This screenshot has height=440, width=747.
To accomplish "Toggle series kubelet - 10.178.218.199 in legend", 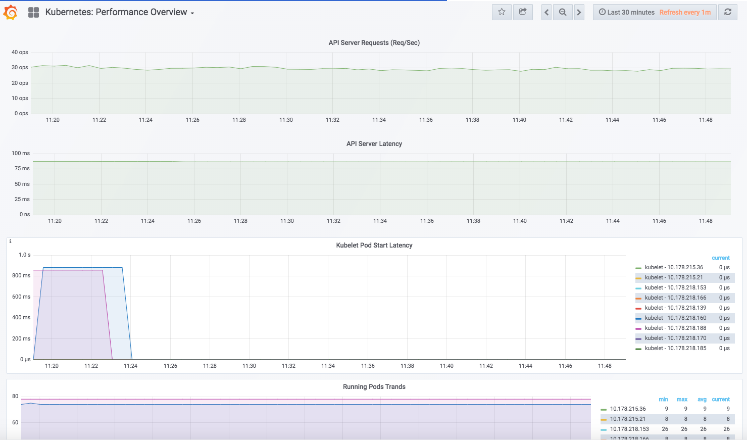I will [676, 308].
